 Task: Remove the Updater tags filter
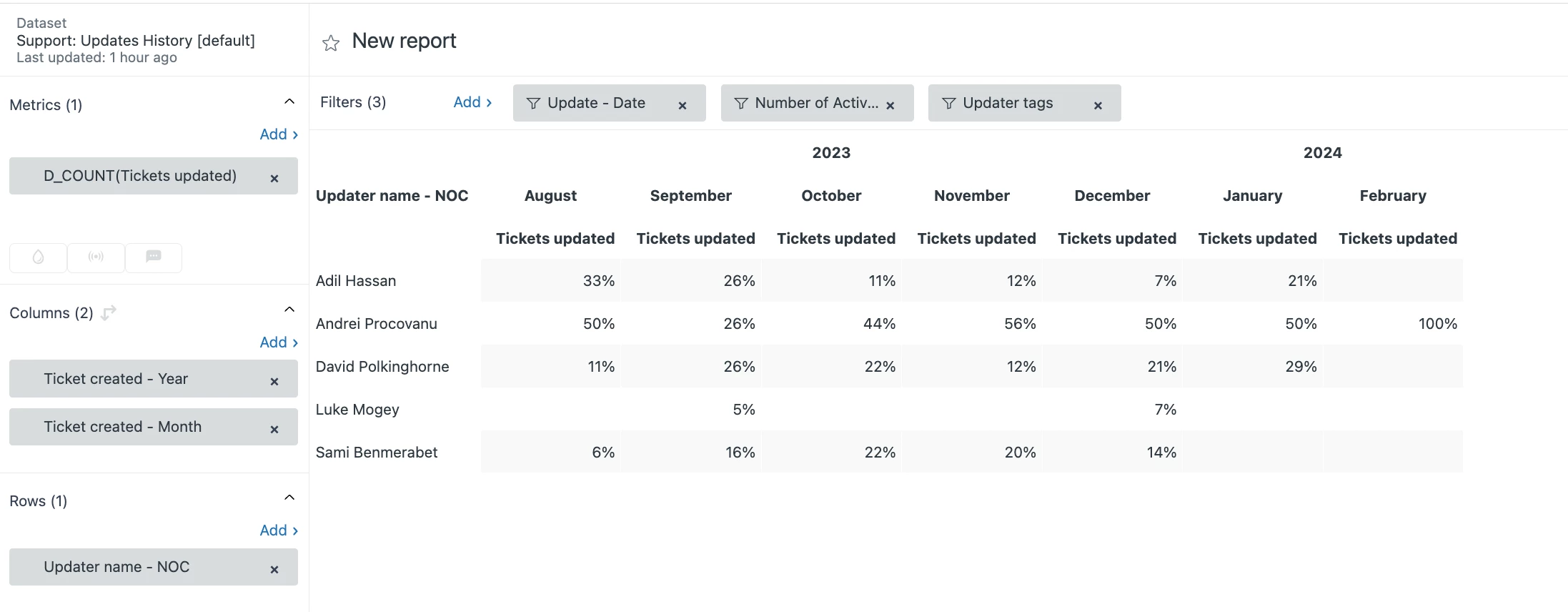point(1098,106)
